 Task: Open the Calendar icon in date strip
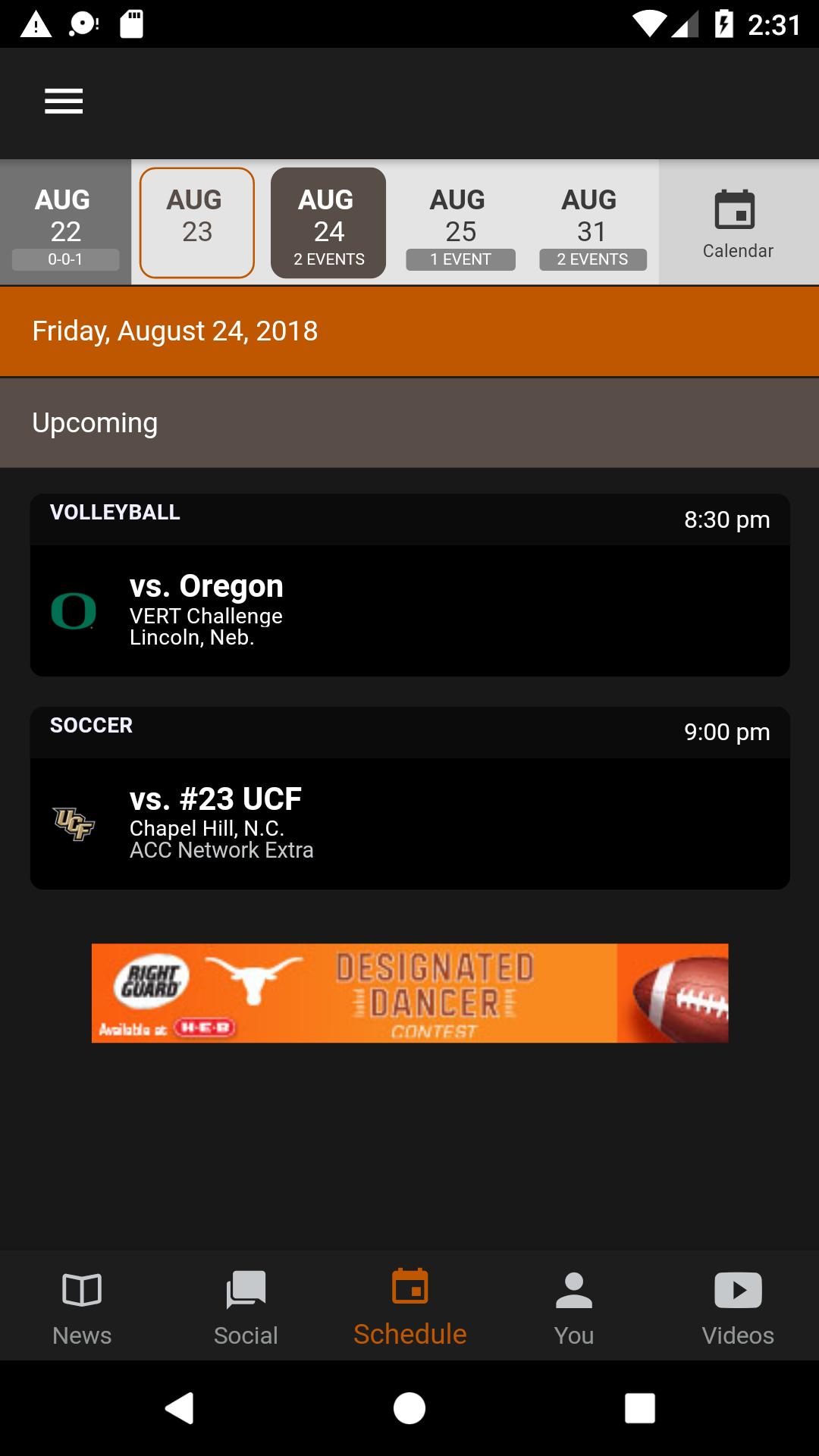pyautogui.click(x=735, y=209)
